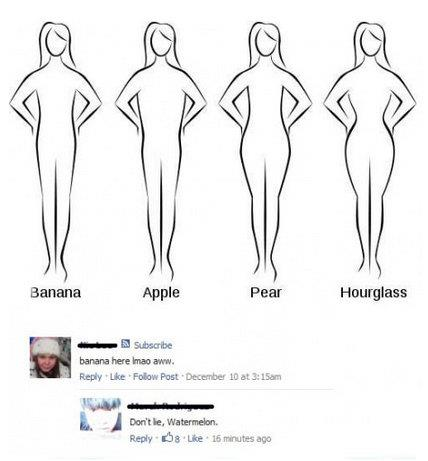Reply to the 'banana here lmao' comment
Viewport: 428px width, 461px height.
90,377
